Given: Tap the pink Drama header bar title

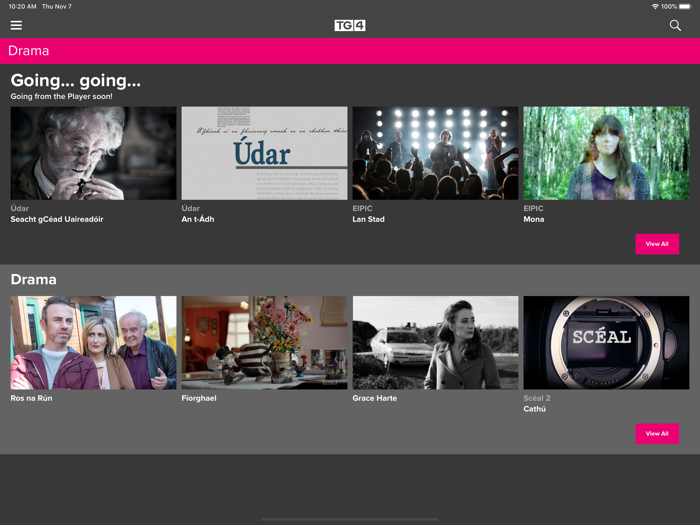Looking at the screenshot, I should 29,51.
